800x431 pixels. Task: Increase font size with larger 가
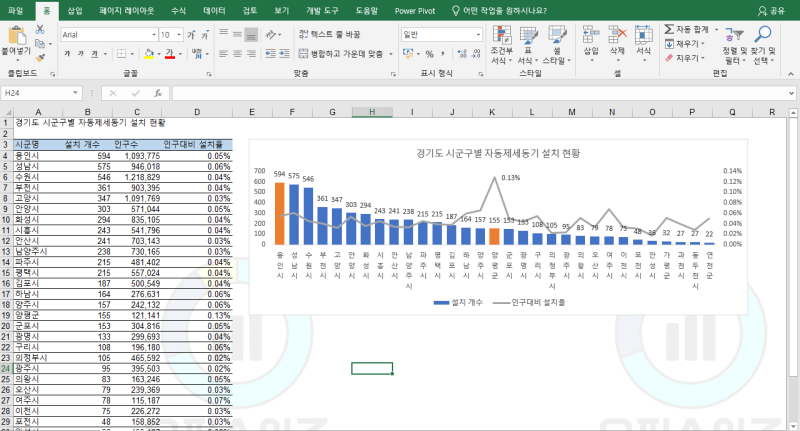coord(191,35)
